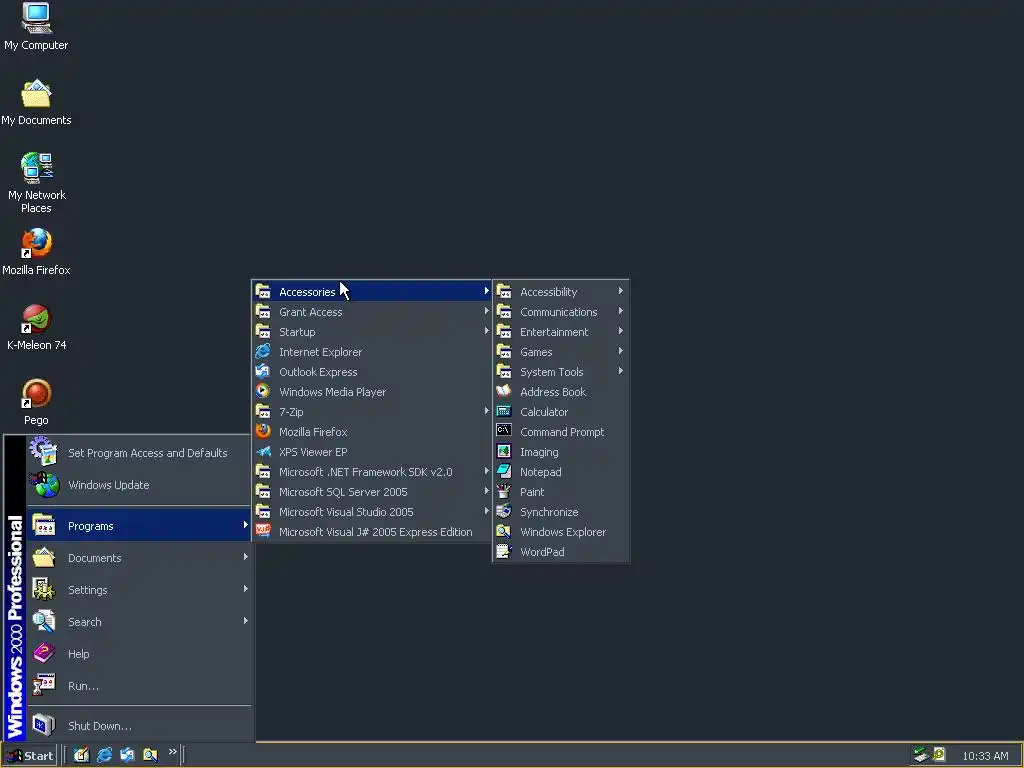
Task: Expand the System Tools submenu arrow
Action: pos(620,371)
